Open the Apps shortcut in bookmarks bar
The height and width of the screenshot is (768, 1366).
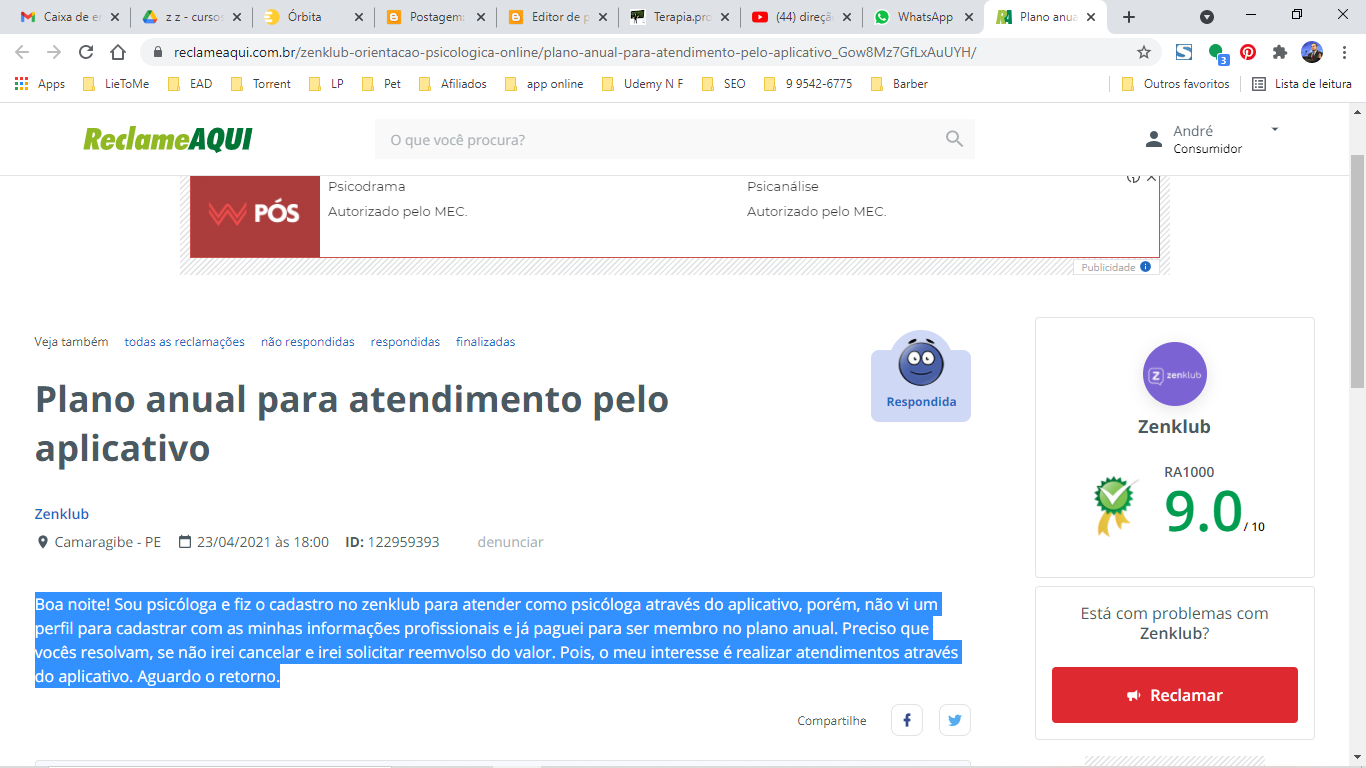tap(40, 84)
